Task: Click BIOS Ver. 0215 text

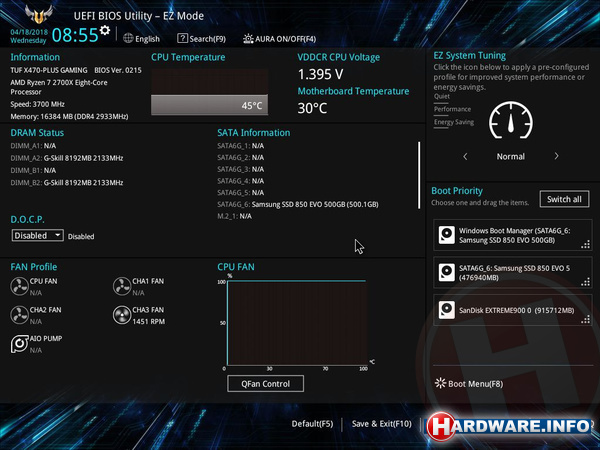Action: tap(118, 70)
